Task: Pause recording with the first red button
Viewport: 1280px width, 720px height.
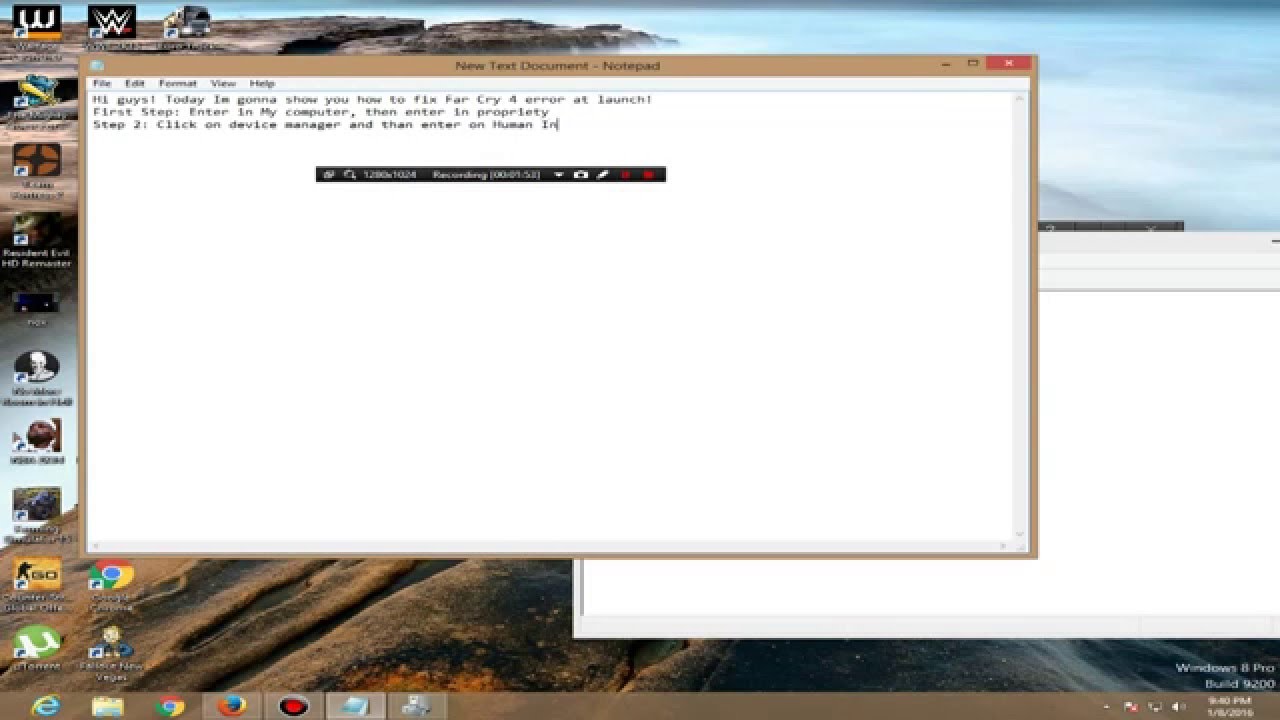Action: coord(626,175)
